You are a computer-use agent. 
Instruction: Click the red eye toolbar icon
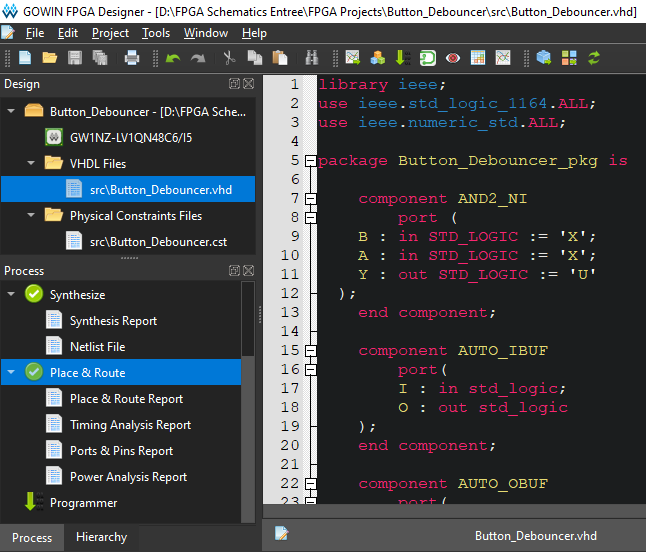(x=453, y=58)
